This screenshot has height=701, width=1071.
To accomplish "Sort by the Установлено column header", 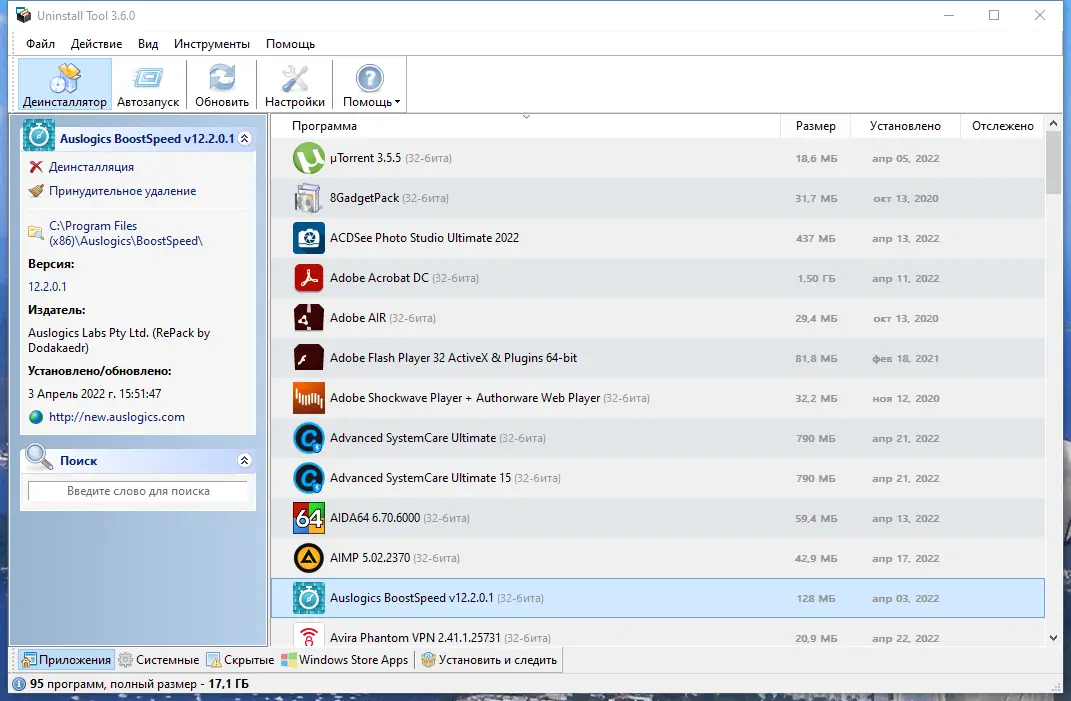I will coord(905,126).
